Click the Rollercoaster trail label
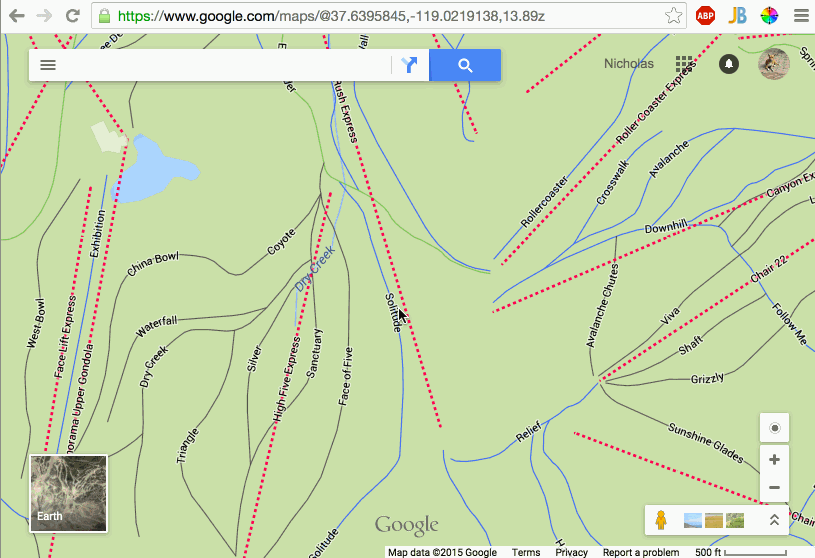Image resolution: width=815 pixels, height=558 pixels. (544, 202)
